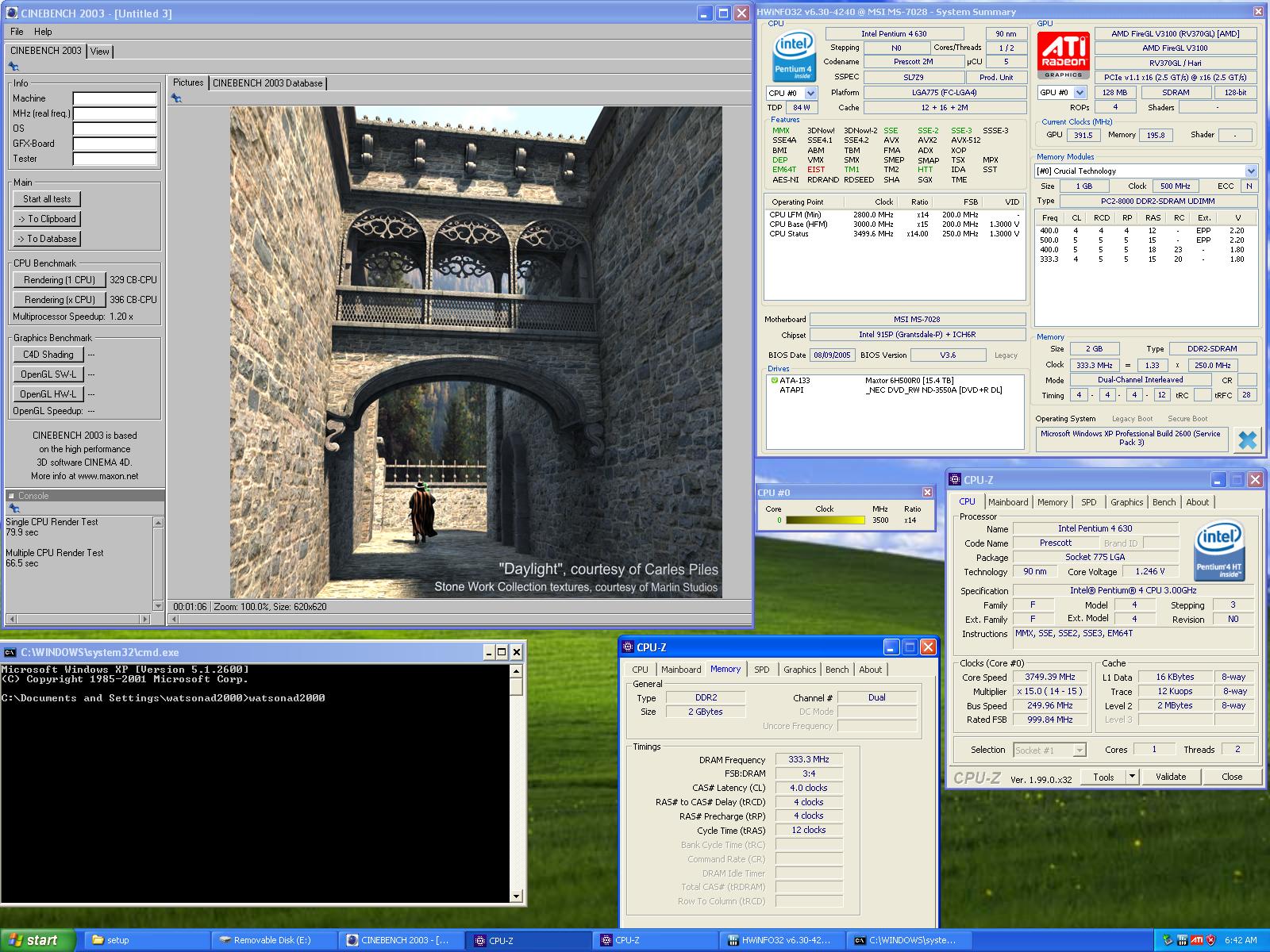The height and width of the screenshot is (952, 1270).
Task: Click the CINEBENCH 2003 title bar icon
Action: (13, 13)
